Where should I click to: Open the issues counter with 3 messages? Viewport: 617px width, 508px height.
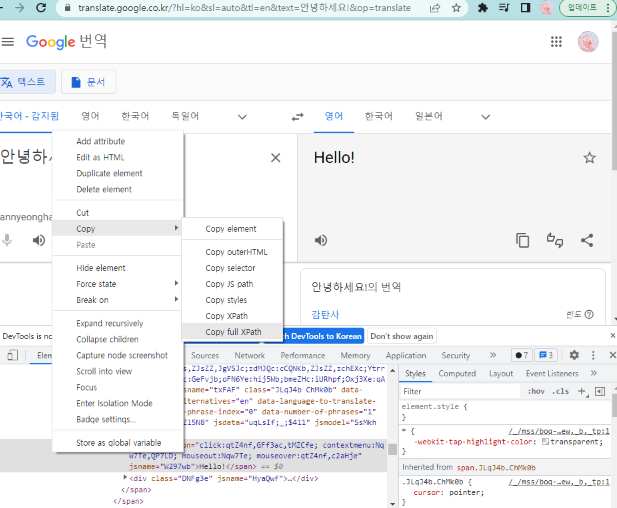[x=546, y=355]
